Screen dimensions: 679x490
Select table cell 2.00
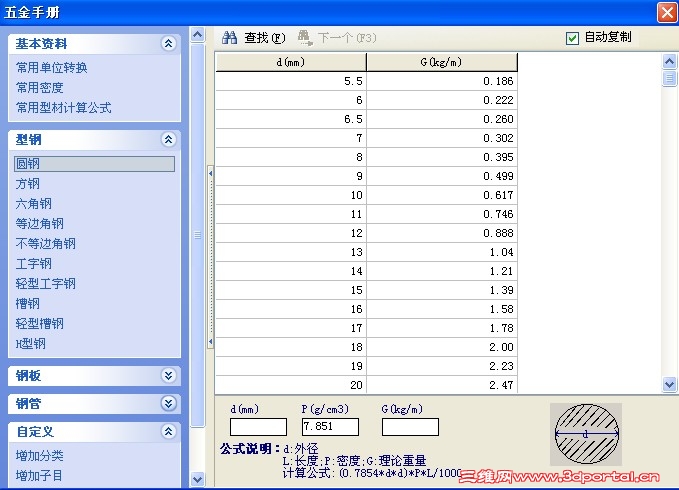(x=442, y=348)
